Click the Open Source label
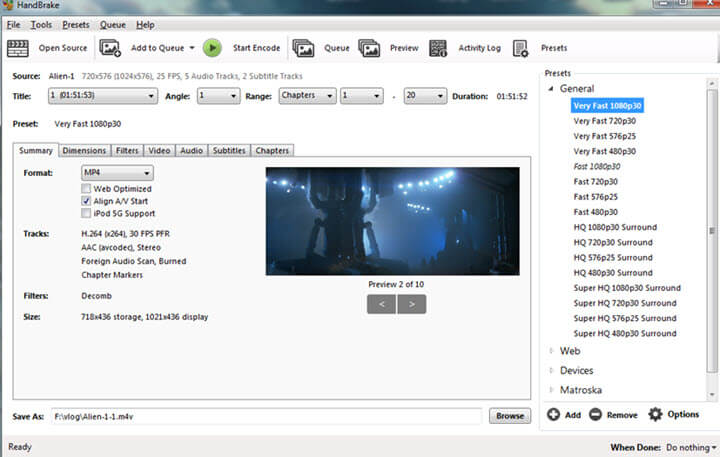 pos(63,48)
